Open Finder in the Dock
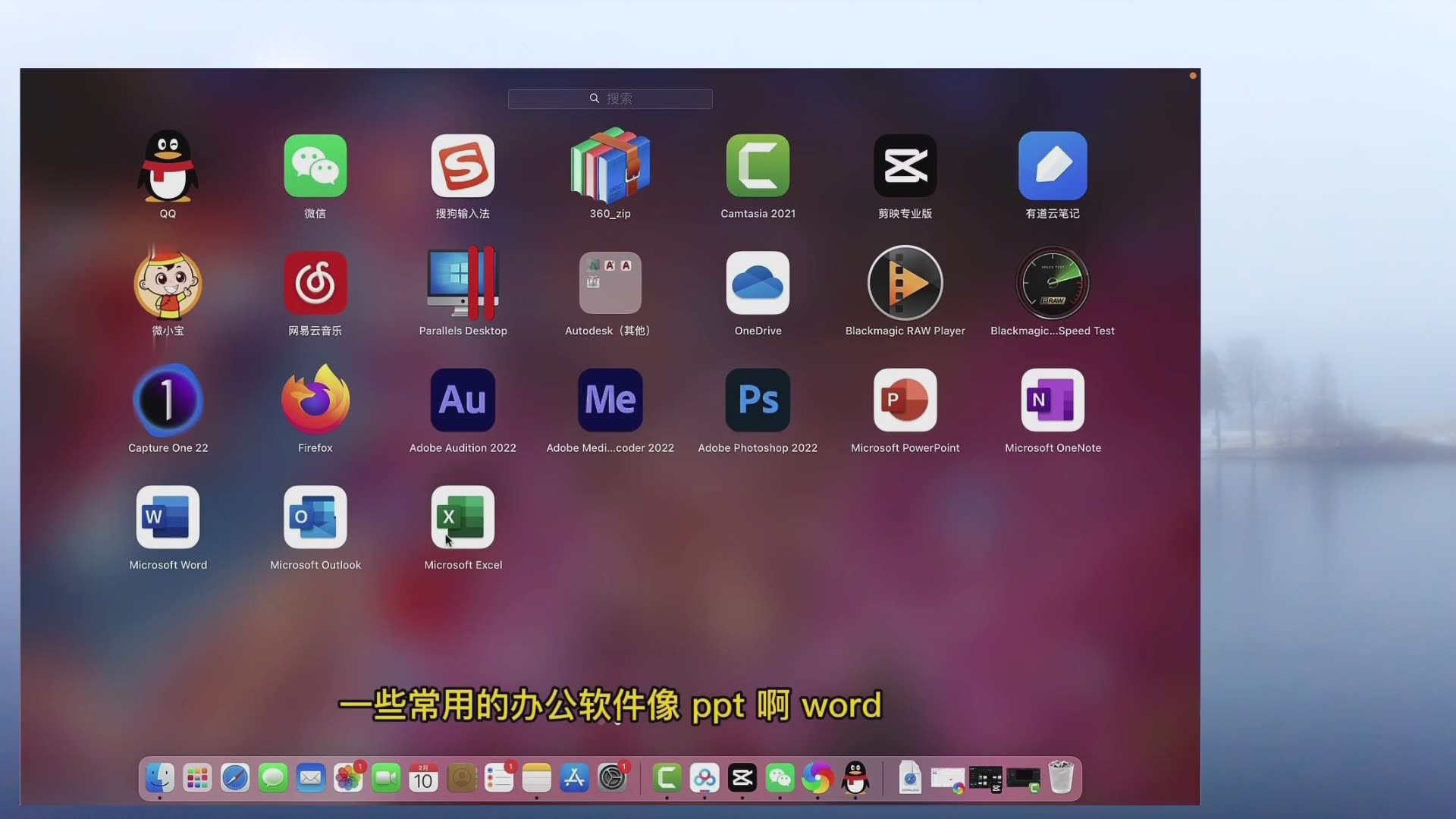 coord(159,778)
